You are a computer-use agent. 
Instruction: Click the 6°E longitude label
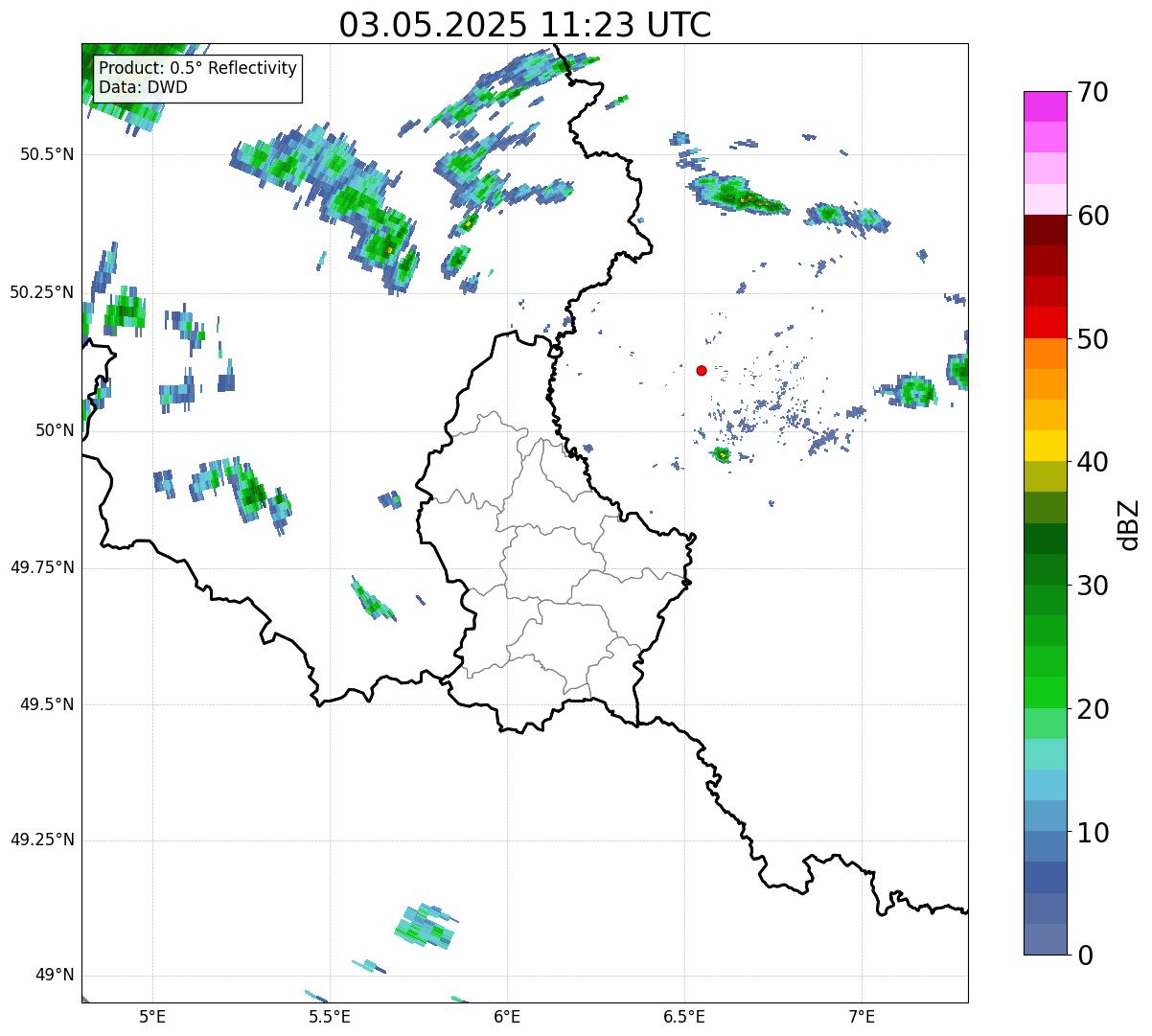click(507, 1016)
